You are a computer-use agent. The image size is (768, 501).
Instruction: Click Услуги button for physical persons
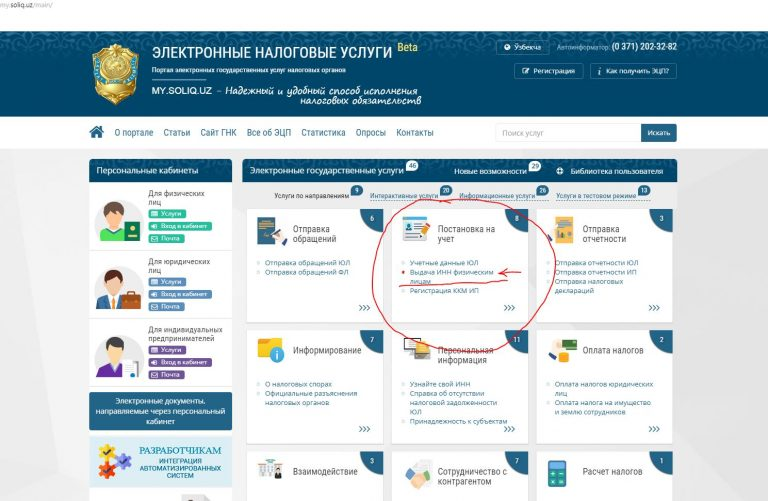click(167, 214)
